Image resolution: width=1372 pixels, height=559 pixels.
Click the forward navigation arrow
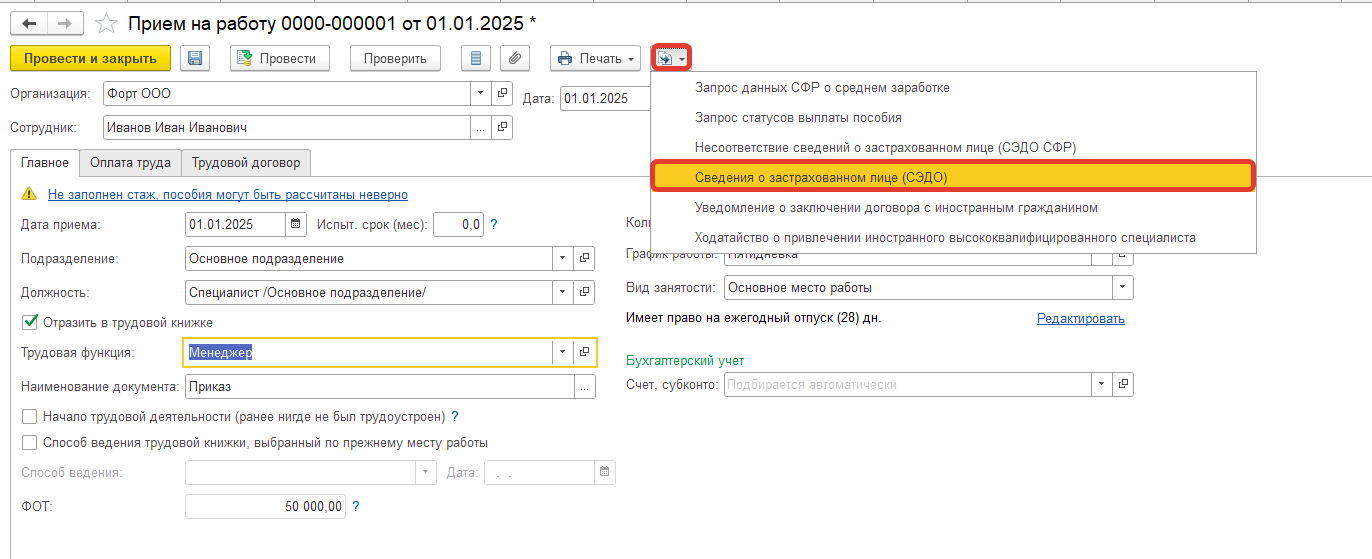click(65, 23)
